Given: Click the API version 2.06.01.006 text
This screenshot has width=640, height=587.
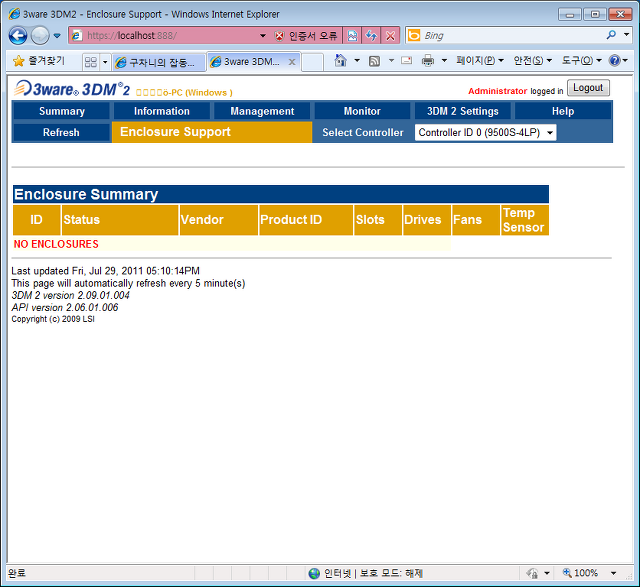Looking at the screenshot, I should (x=65, y=307).
